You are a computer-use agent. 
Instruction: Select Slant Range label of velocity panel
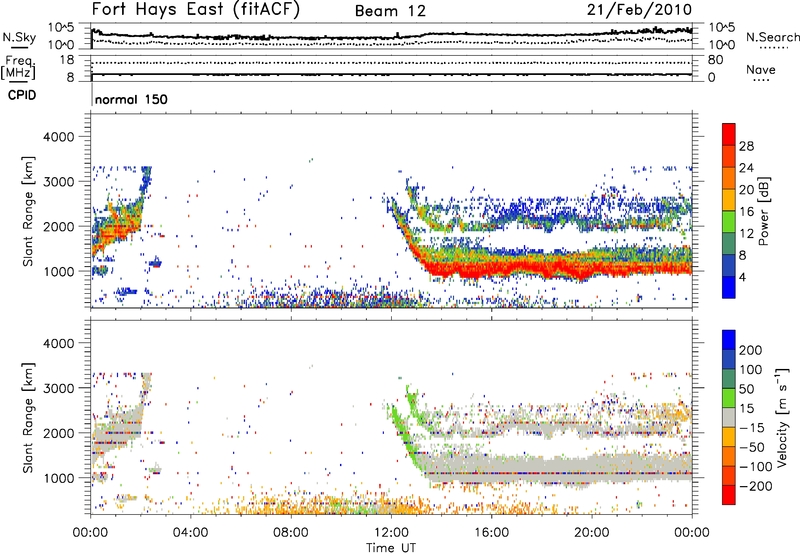28,418
